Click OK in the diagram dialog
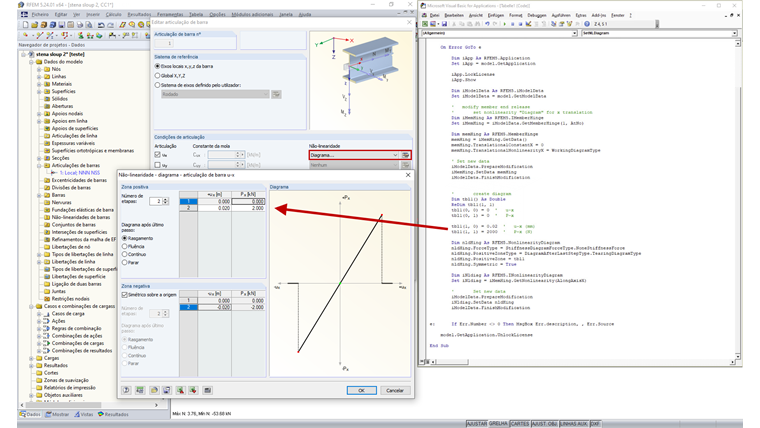This screenshot has width=760, height=428. 361,390
